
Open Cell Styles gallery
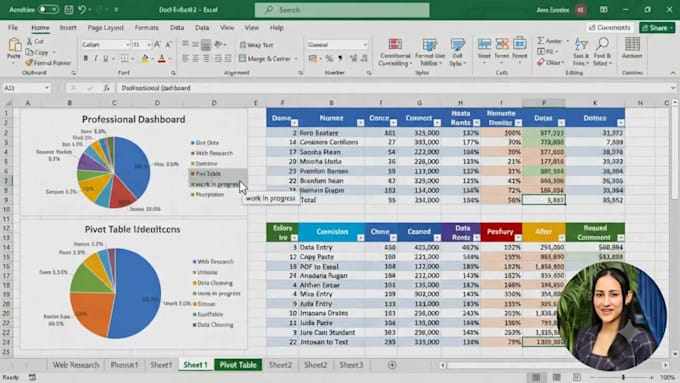coord(457,52)
